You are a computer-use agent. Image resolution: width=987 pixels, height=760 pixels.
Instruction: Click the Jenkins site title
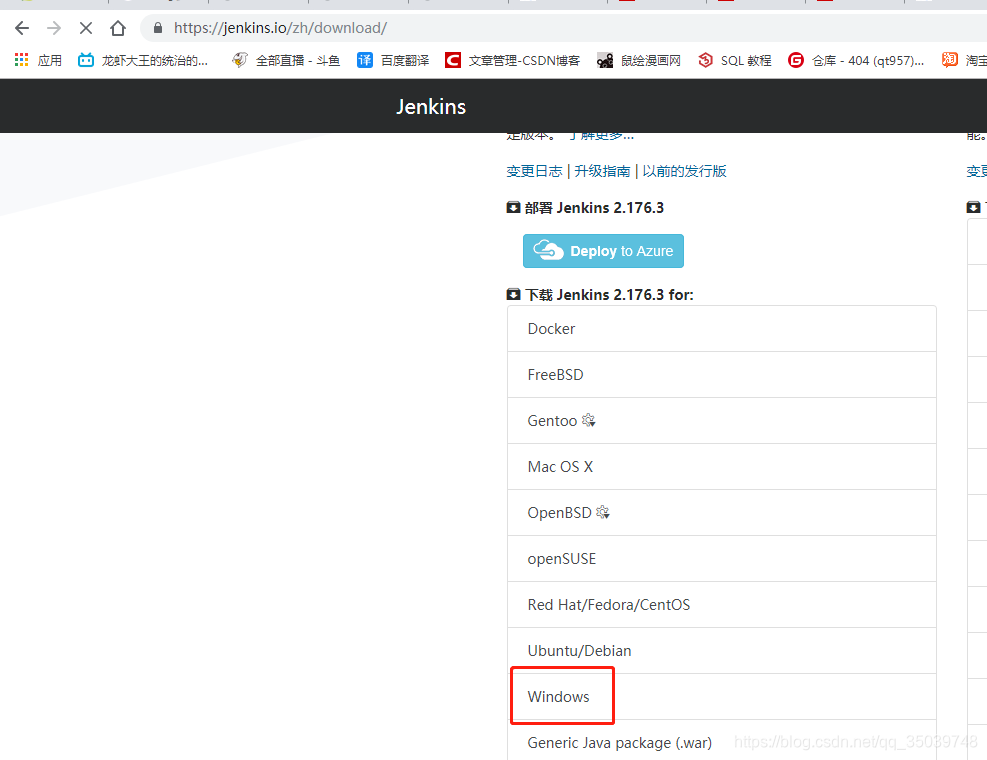click(x=431, y=106)
